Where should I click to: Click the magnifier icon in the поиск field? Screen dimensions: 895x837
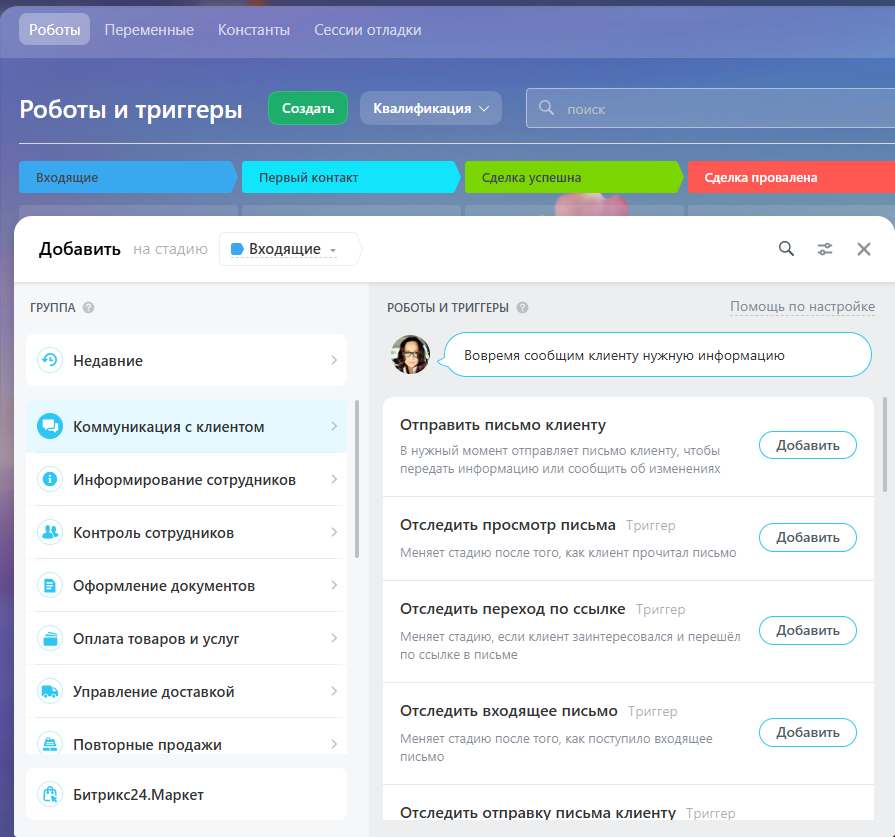(x=546, y=107)
